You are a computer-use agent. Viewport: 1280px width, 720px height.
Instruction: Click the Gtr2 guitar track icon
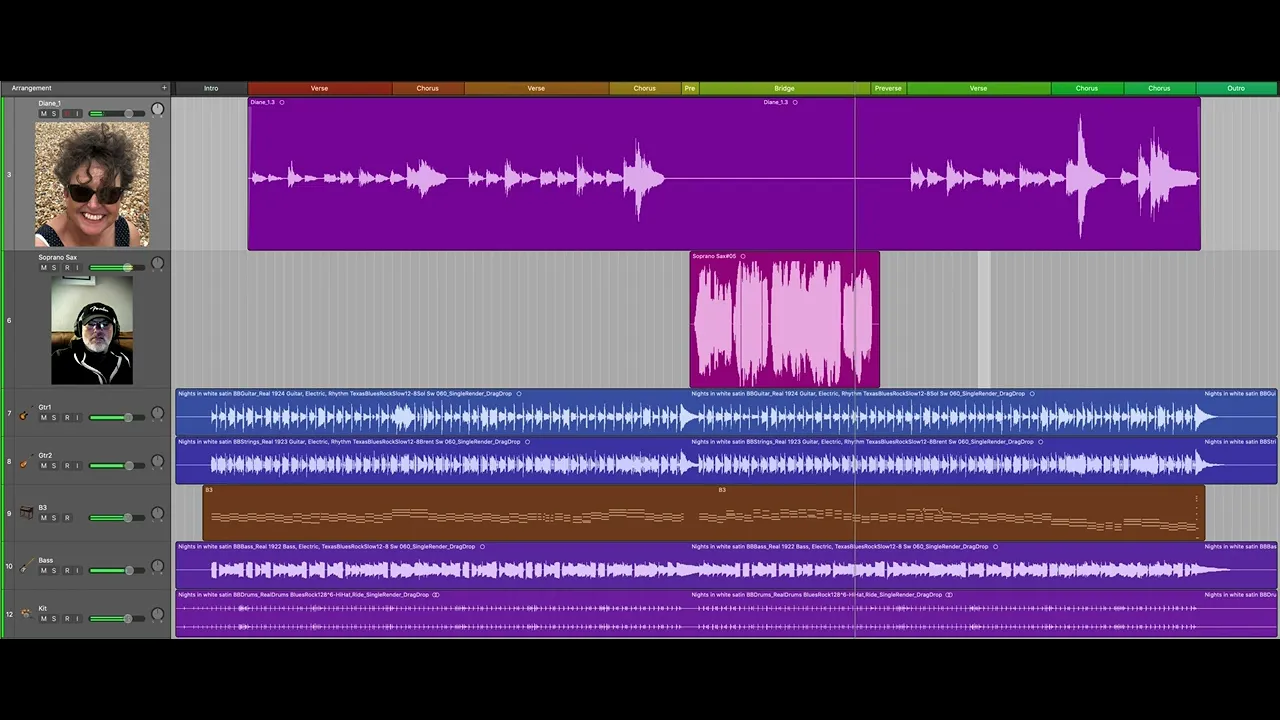click(26, 462)
